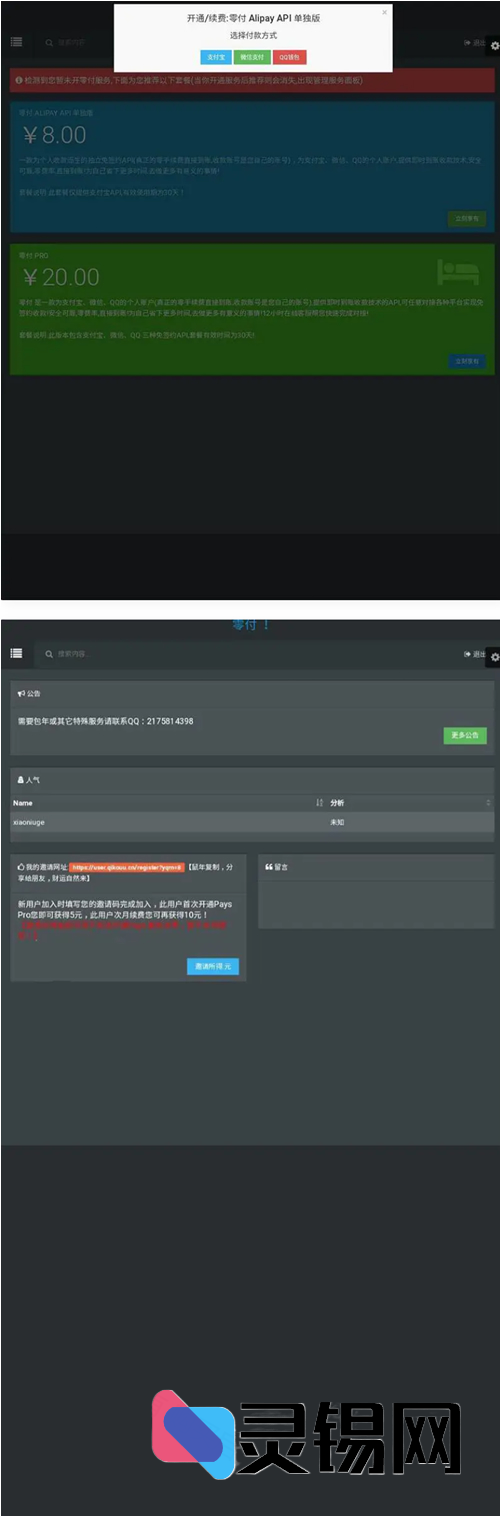Screen dimensions: 500x1516
Task: Click the purchase button on ¥8.00 plan card
Action: click(x=467, y=218)
